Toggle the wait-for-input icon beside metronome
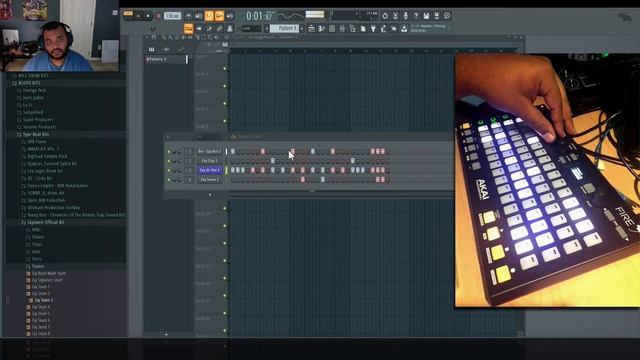This screenshot has width=640, height=360. point(199,16)
